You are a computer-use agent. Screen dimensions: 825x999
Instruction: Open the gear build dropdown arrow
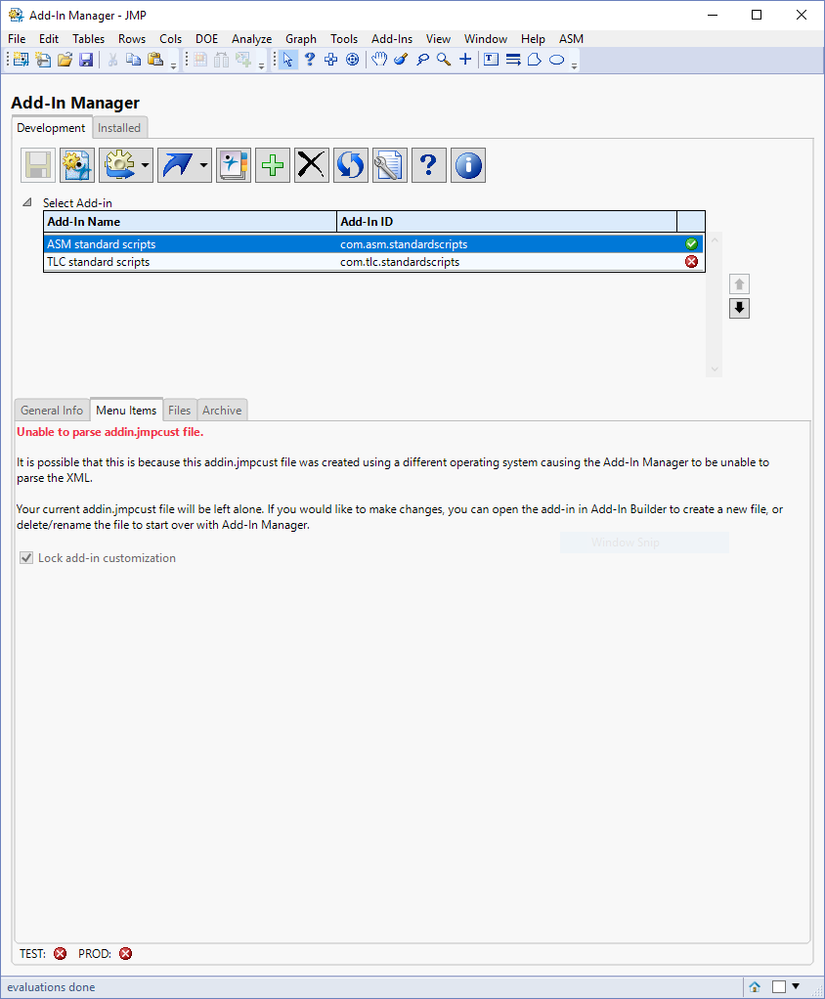point(145,166)
